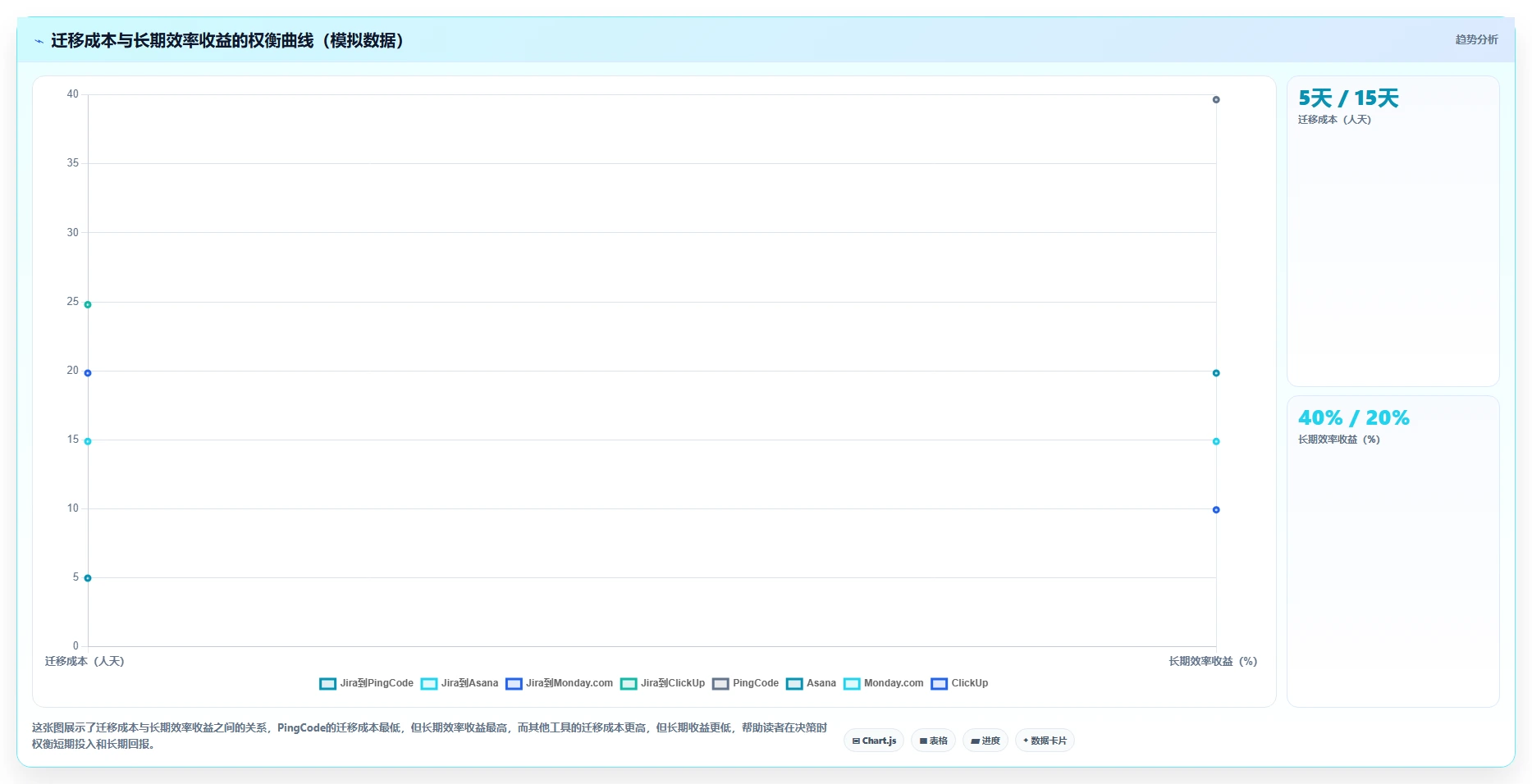
Task: Toggle the PingCode legend item
Action: (x=745, y=683)
